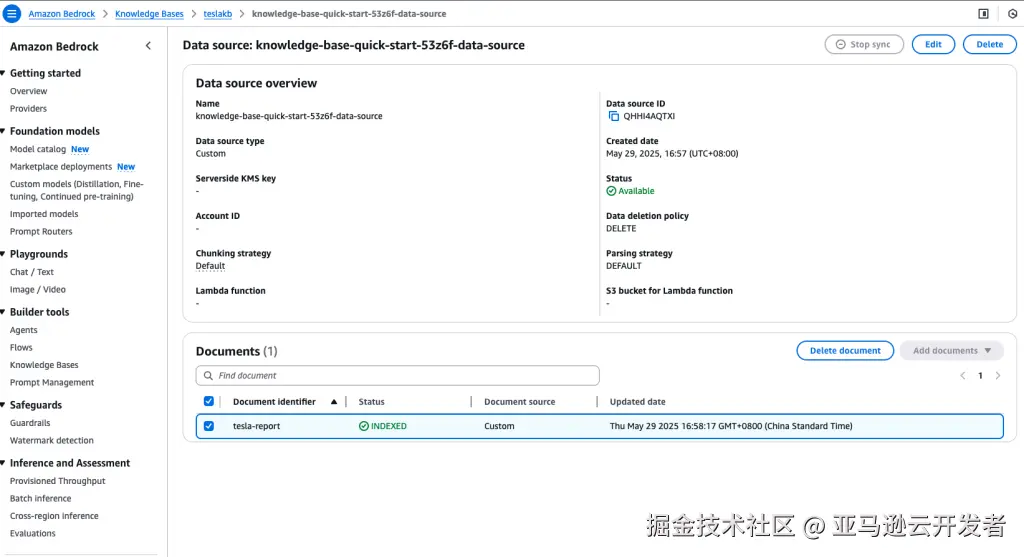Click the Edit button
The image size is (1024, 557).
click(933, 44)
